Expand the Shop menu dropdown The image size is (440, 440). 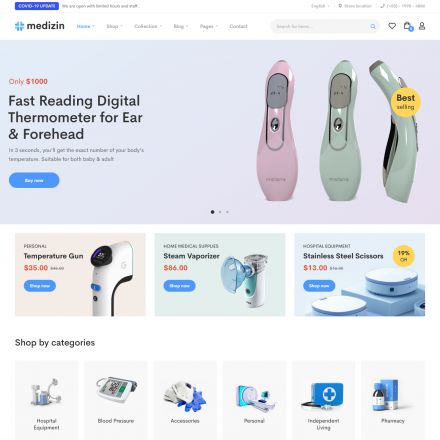115,26
